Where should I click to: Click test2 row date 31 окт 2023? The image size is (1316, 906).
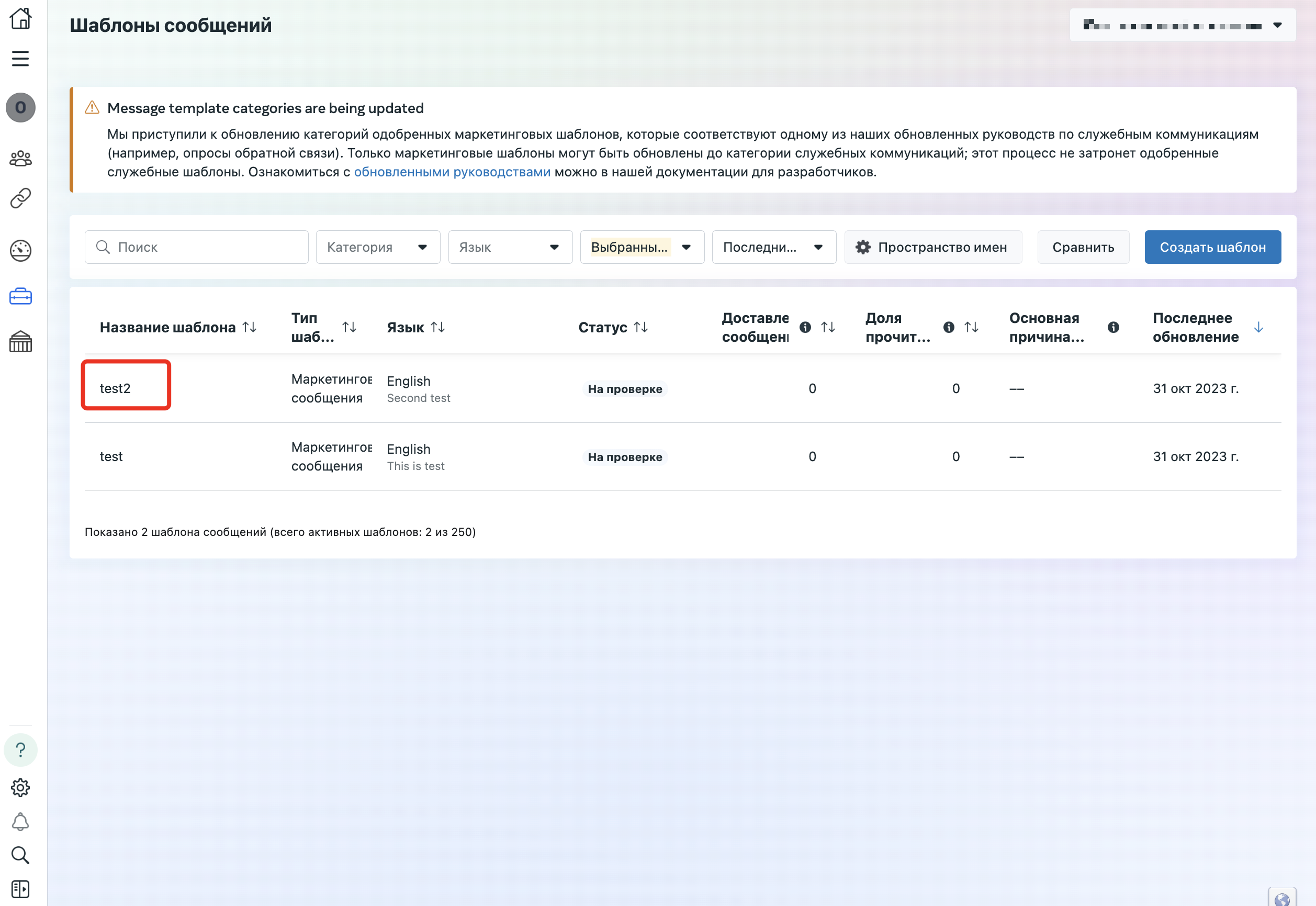coord(1196,388)
